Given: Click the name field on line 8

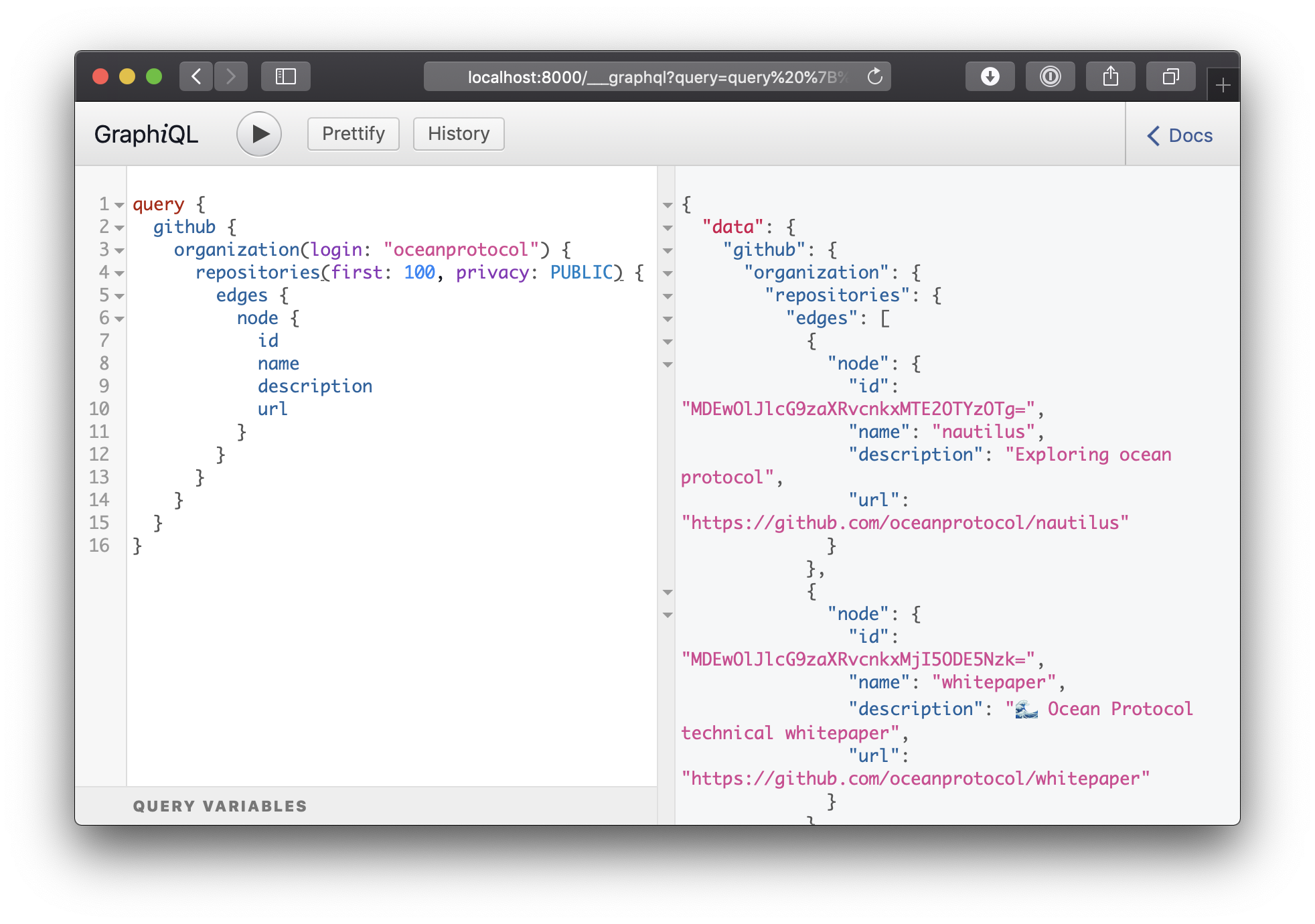Looking at the screenshot, I should (279, 364).
